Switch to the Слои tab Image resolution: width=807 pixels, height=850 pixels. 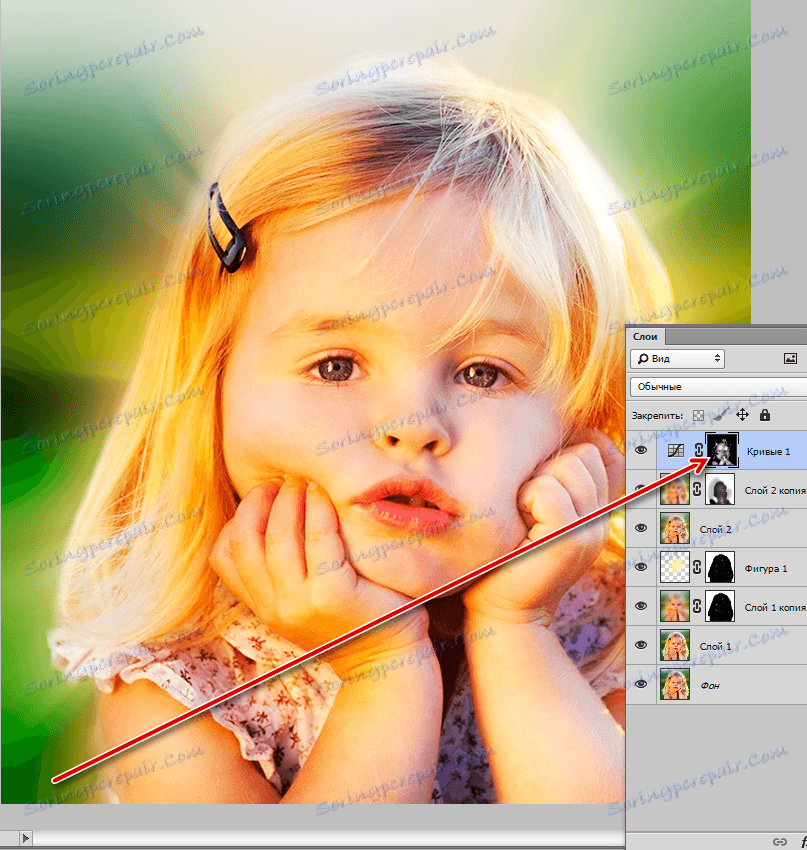point(645,337)
